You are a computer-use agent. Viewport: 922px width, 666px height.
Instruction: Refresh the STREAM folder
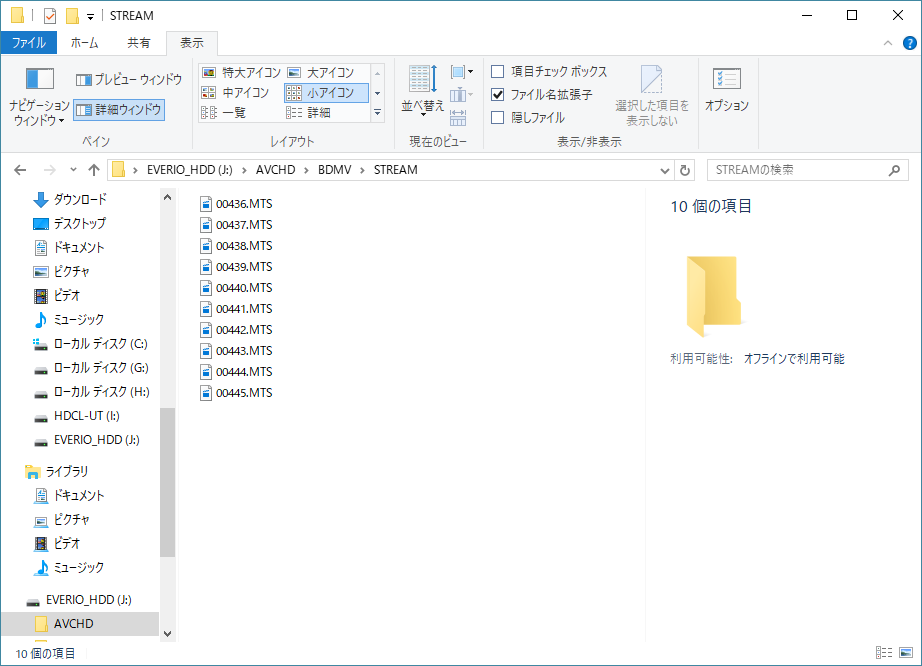click(x=684, y=170)
